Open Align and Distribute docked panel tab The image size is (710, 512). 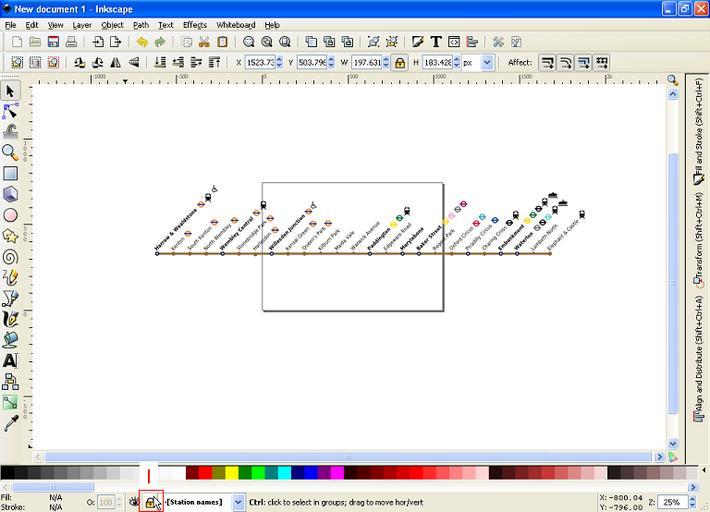tap(699, 359)
